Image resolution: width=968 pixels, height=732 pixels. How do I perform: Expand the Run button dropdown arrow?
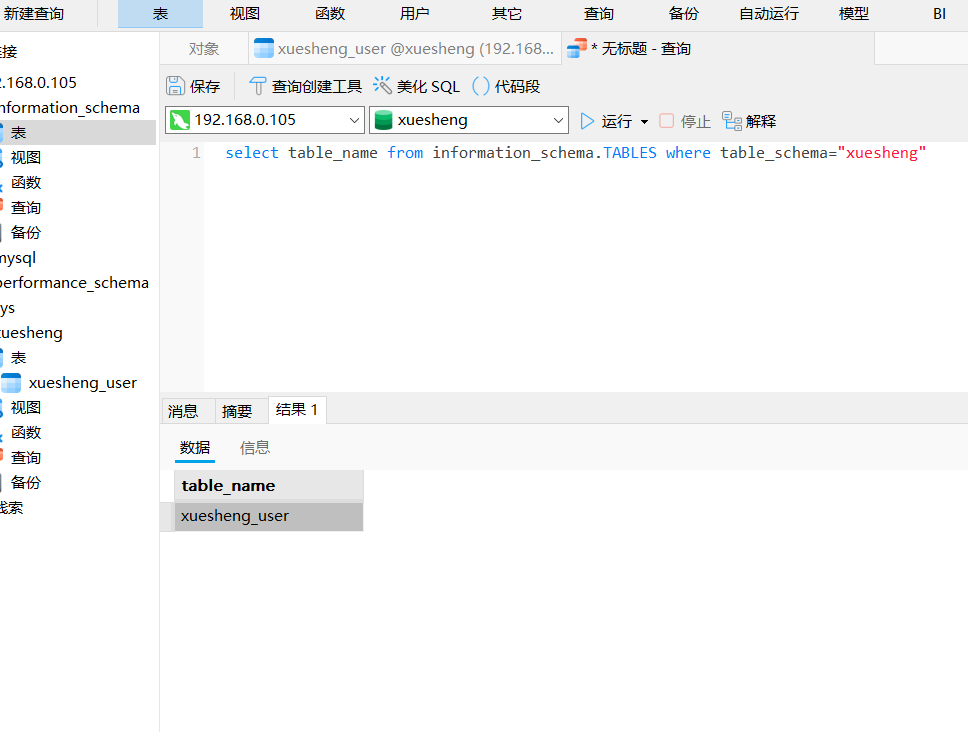(644, 121)
